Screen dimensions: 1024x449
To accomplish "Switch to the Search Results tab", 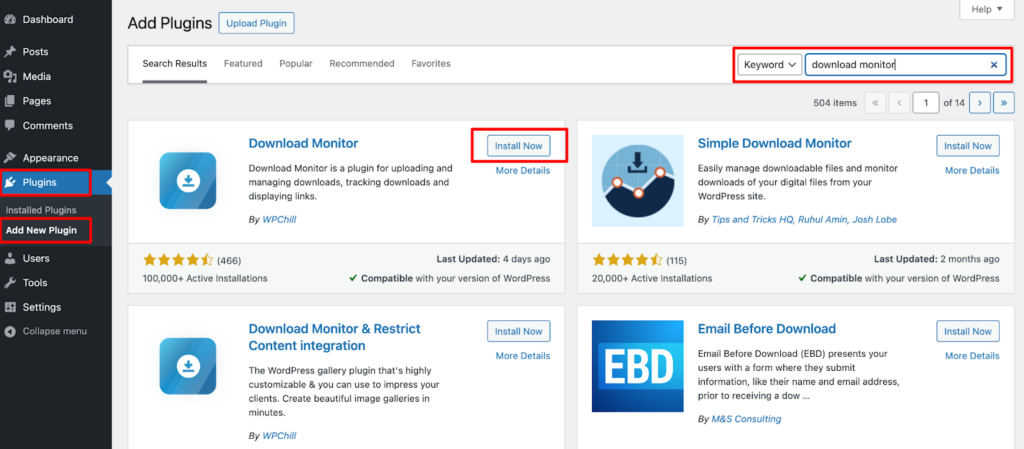I will click(175, 63).
